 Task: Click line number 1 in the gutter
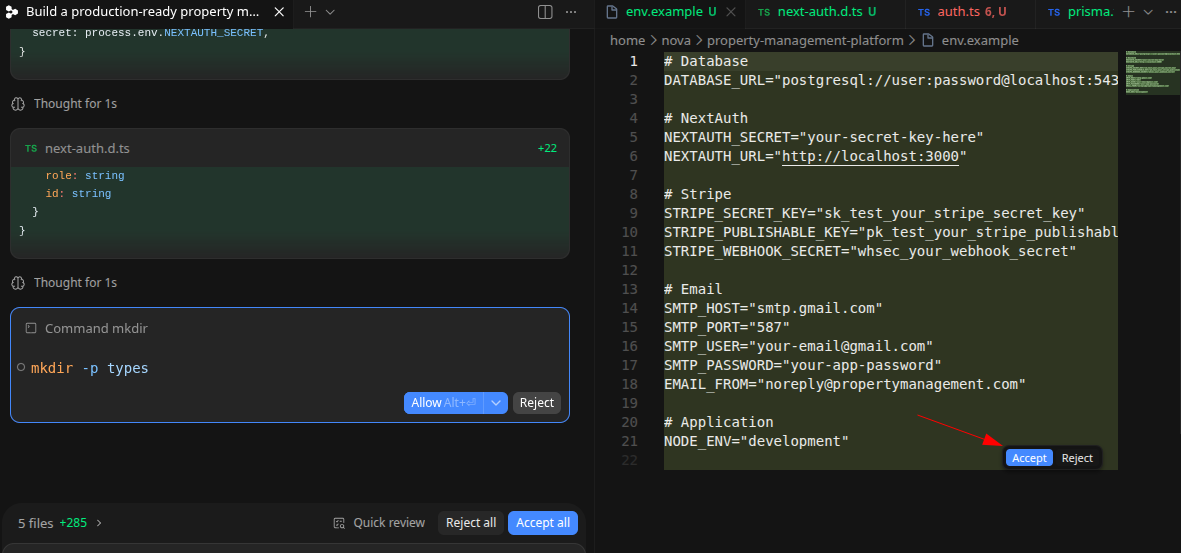click(633, 62)
